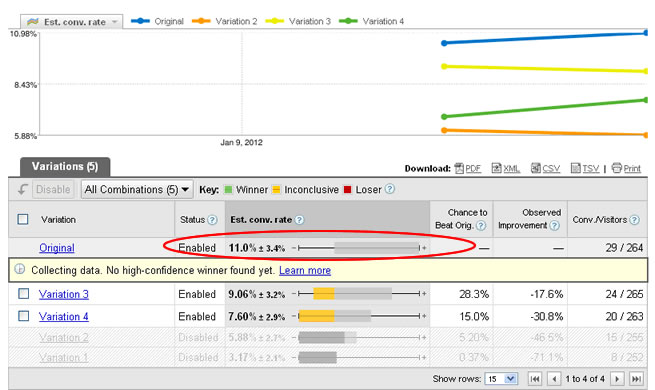
Task: Click the Print icon
Action: point(617,168)
